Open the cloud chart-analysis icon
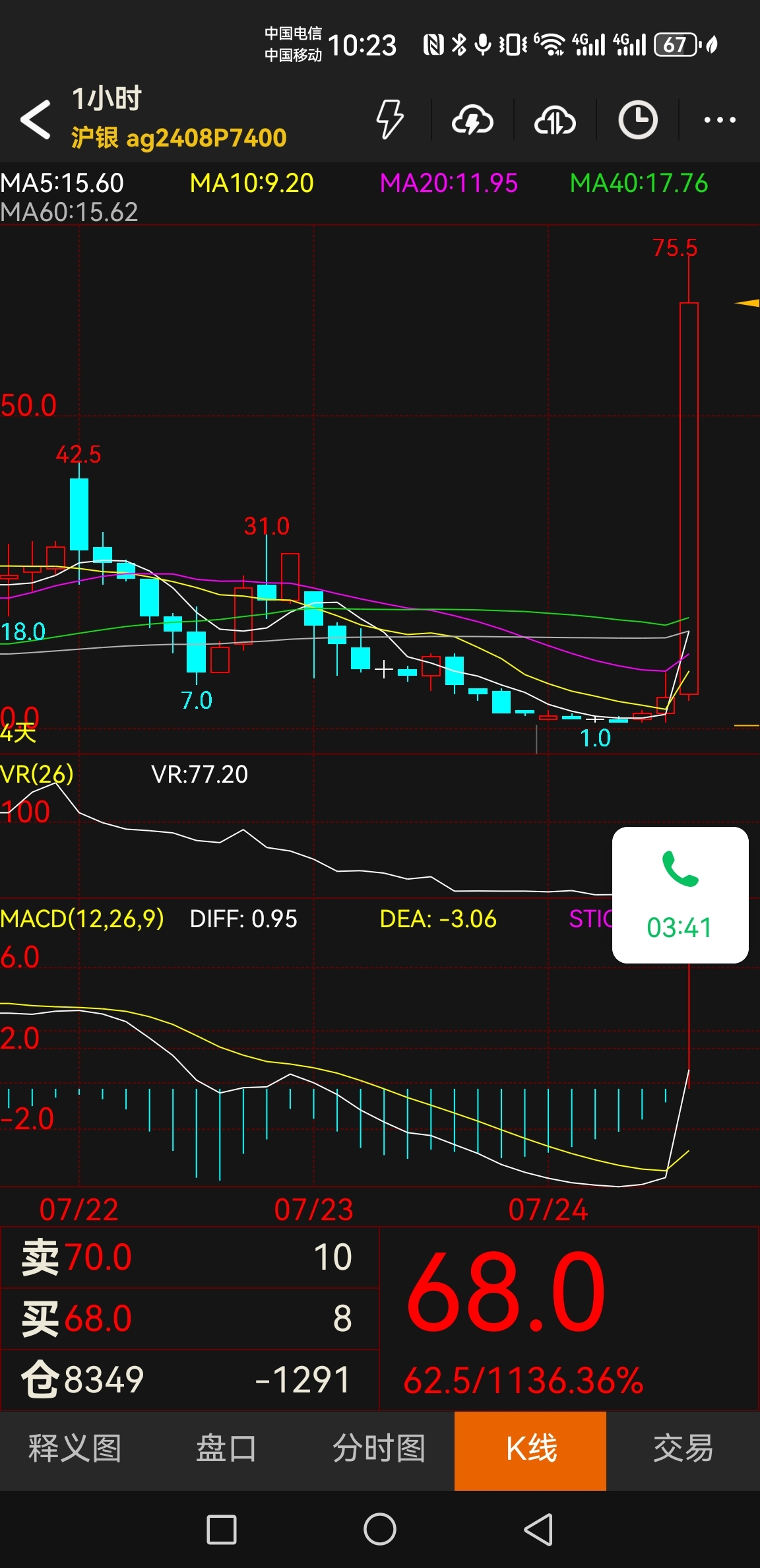This screenshot has width=760, height=1568. [x=554, y=120]
